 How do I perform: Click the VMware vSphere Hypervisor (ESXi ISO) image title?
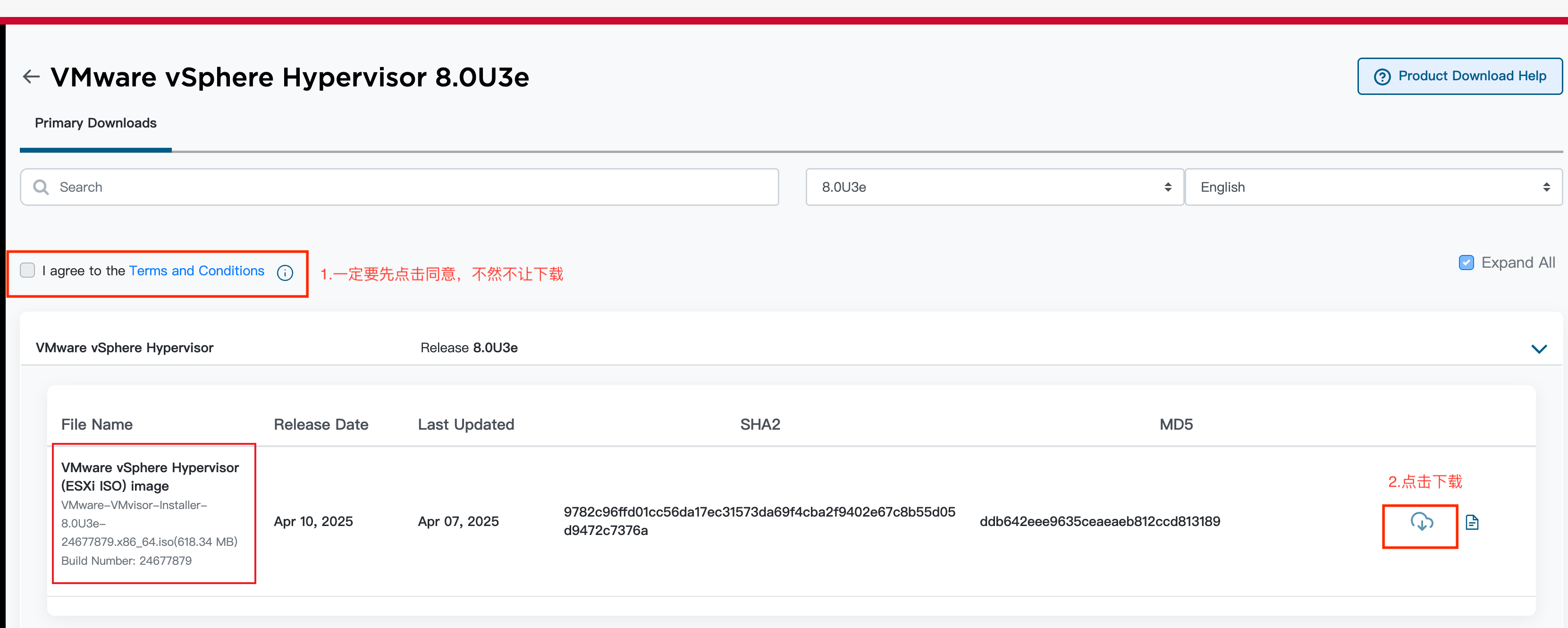click(150, 476)
